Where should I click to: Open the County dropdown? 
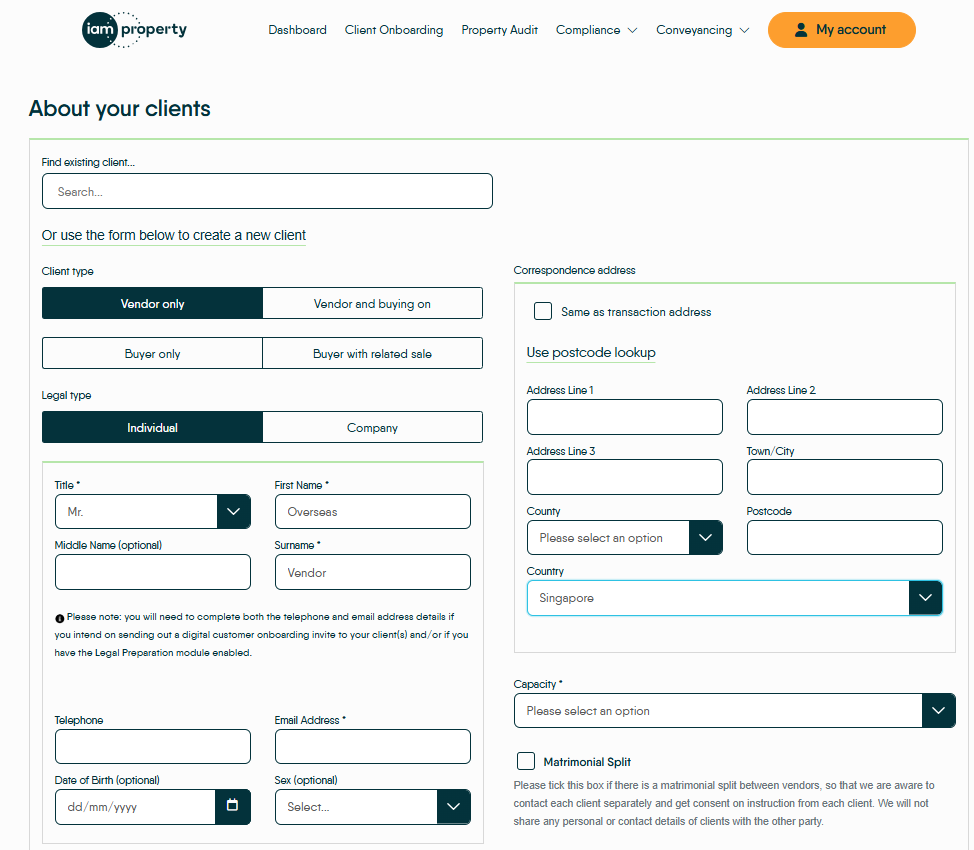coord(705,537)
